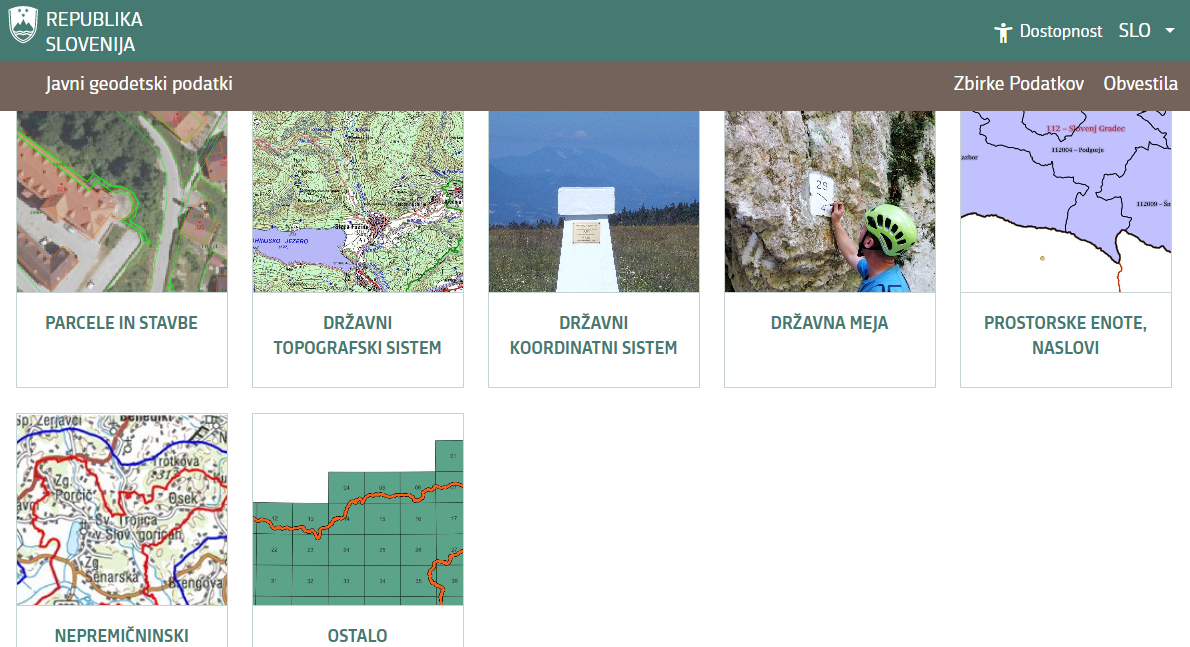1190x647 pixels.
Task: Click the climber border marker photo
Action: click(x=830, y=201)
